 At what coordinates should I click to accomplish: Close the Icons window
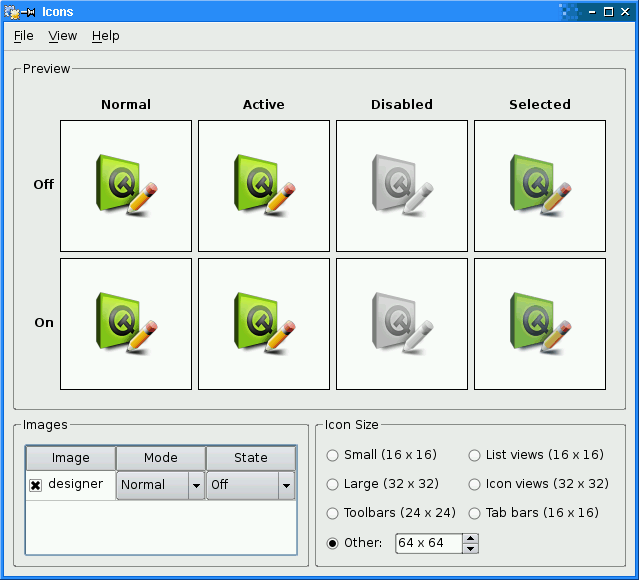tap(625, 12)
